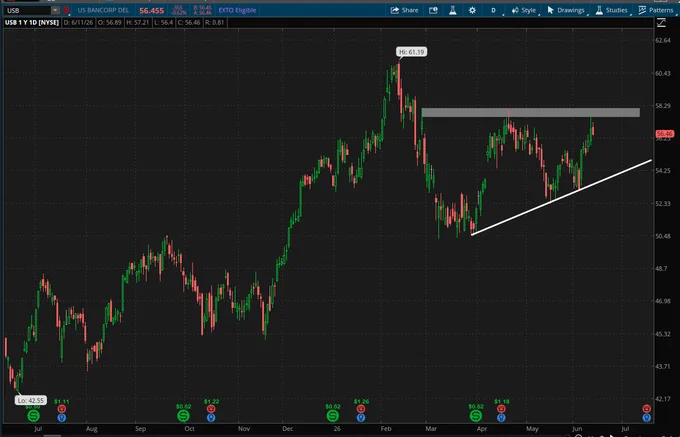The width and height of the screenshot is (680, 437).
Task: Click the upcoming July earnings icon
Action: pos(647,409)
